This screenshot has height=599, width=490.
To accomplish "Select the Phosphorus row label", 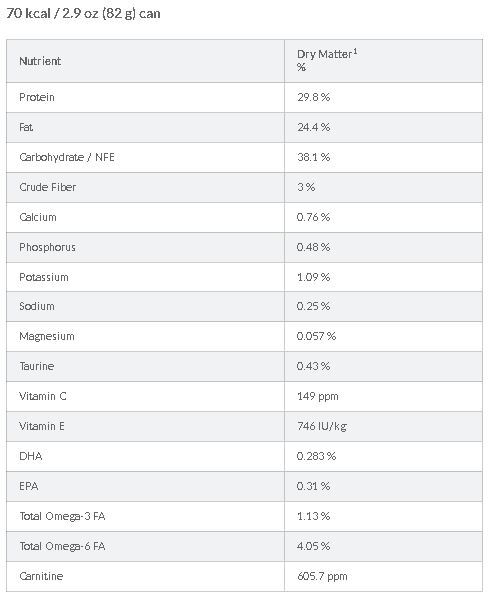I will (x=47, y=248).
